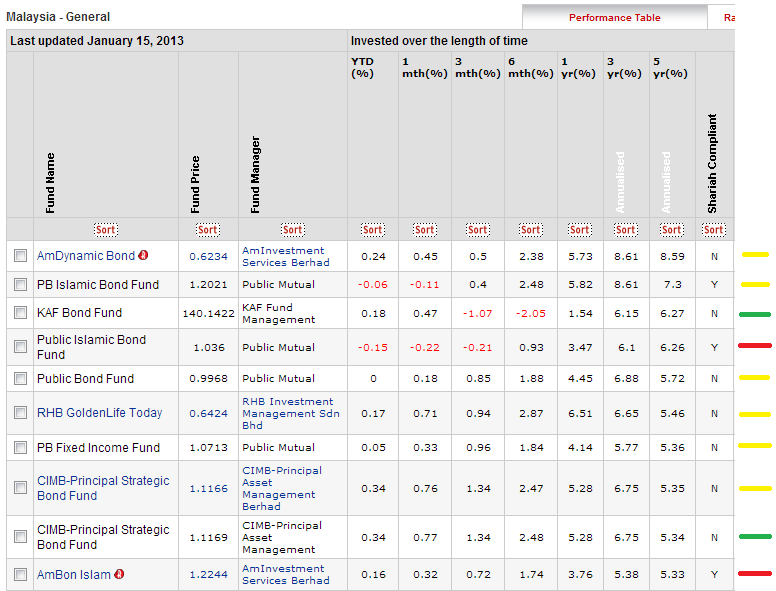Viewport: 776px width, 591px height.
Task: Open the AmBon Islam fund link
Action: 74,575
